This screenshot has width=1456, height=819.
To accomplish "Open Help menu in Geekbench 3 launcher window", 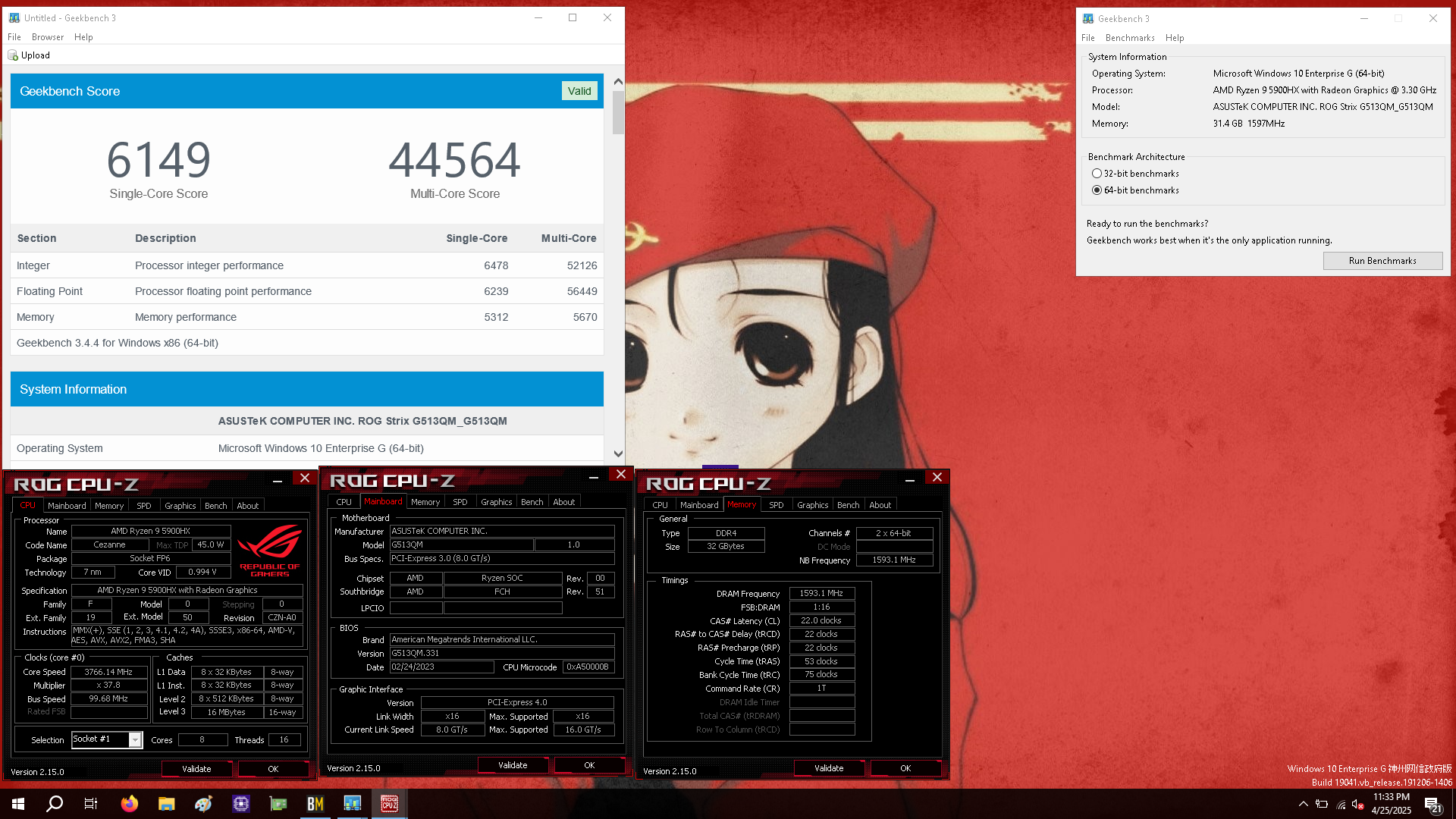I will [x=1175, y=38].
